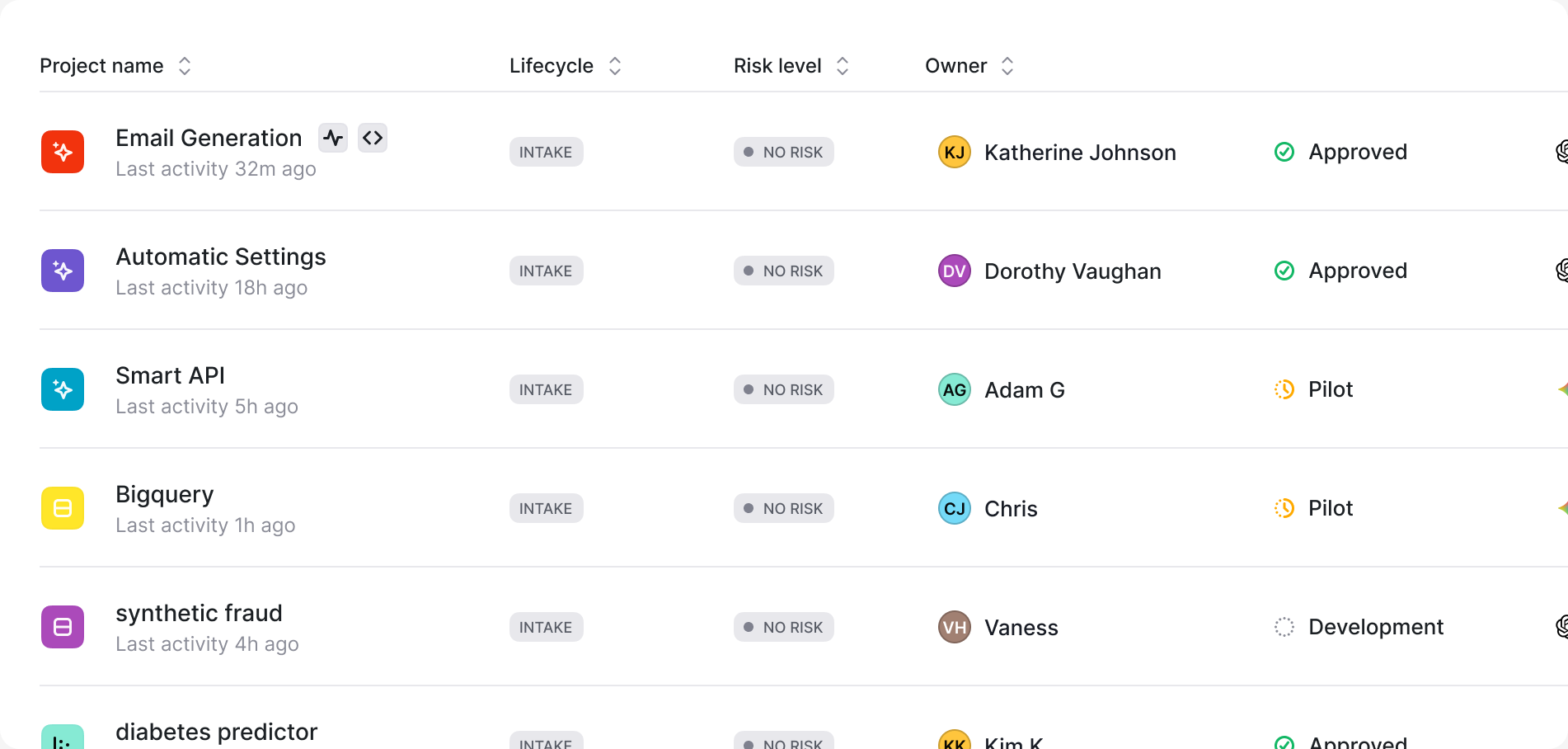
Task: Click the code brackets icon beside Email Generation
Action: pyautogui.click(x=373, y=138)
